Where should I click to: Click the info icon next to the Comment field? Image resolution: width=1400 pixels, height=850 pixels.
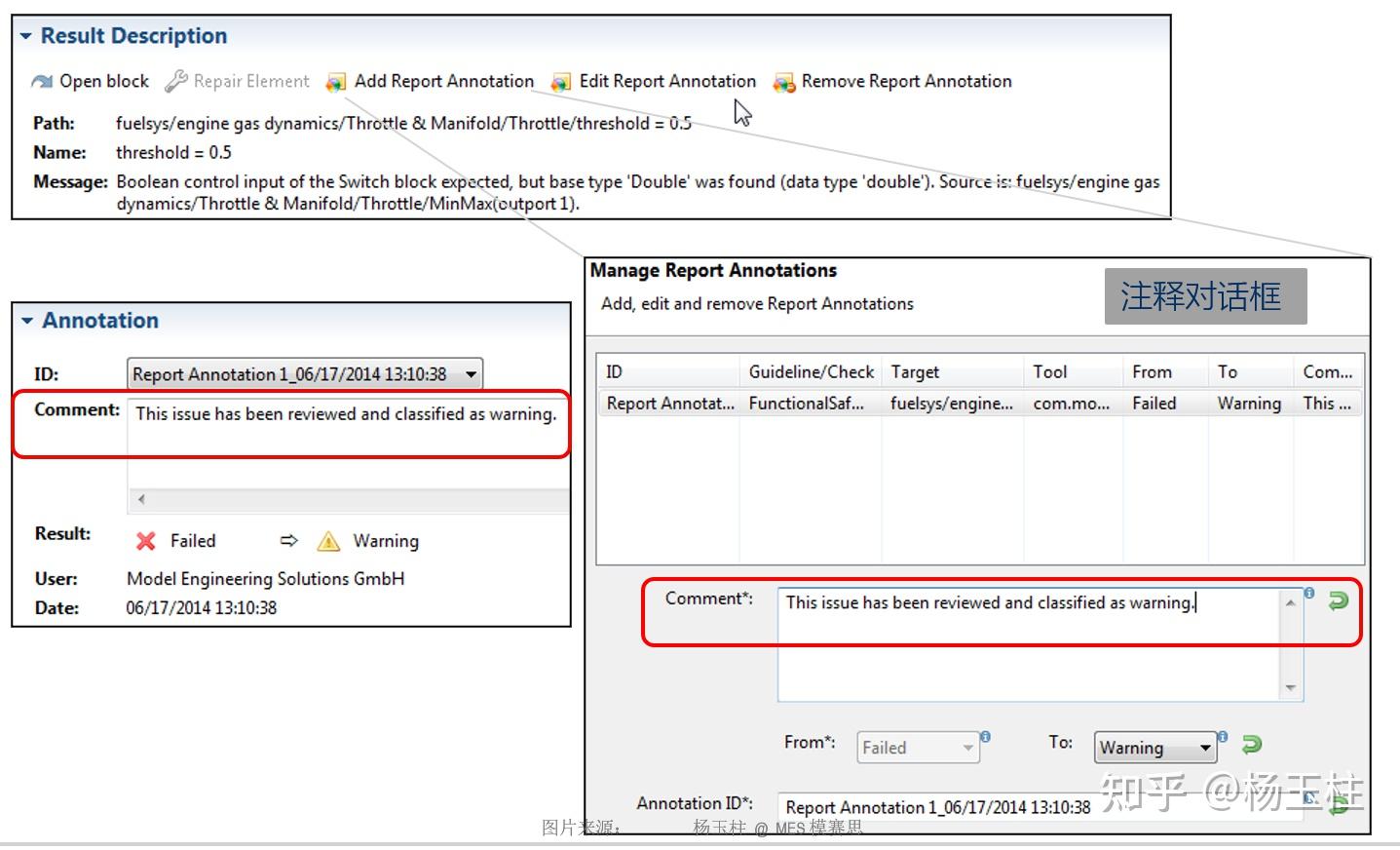pos(1308,593)
